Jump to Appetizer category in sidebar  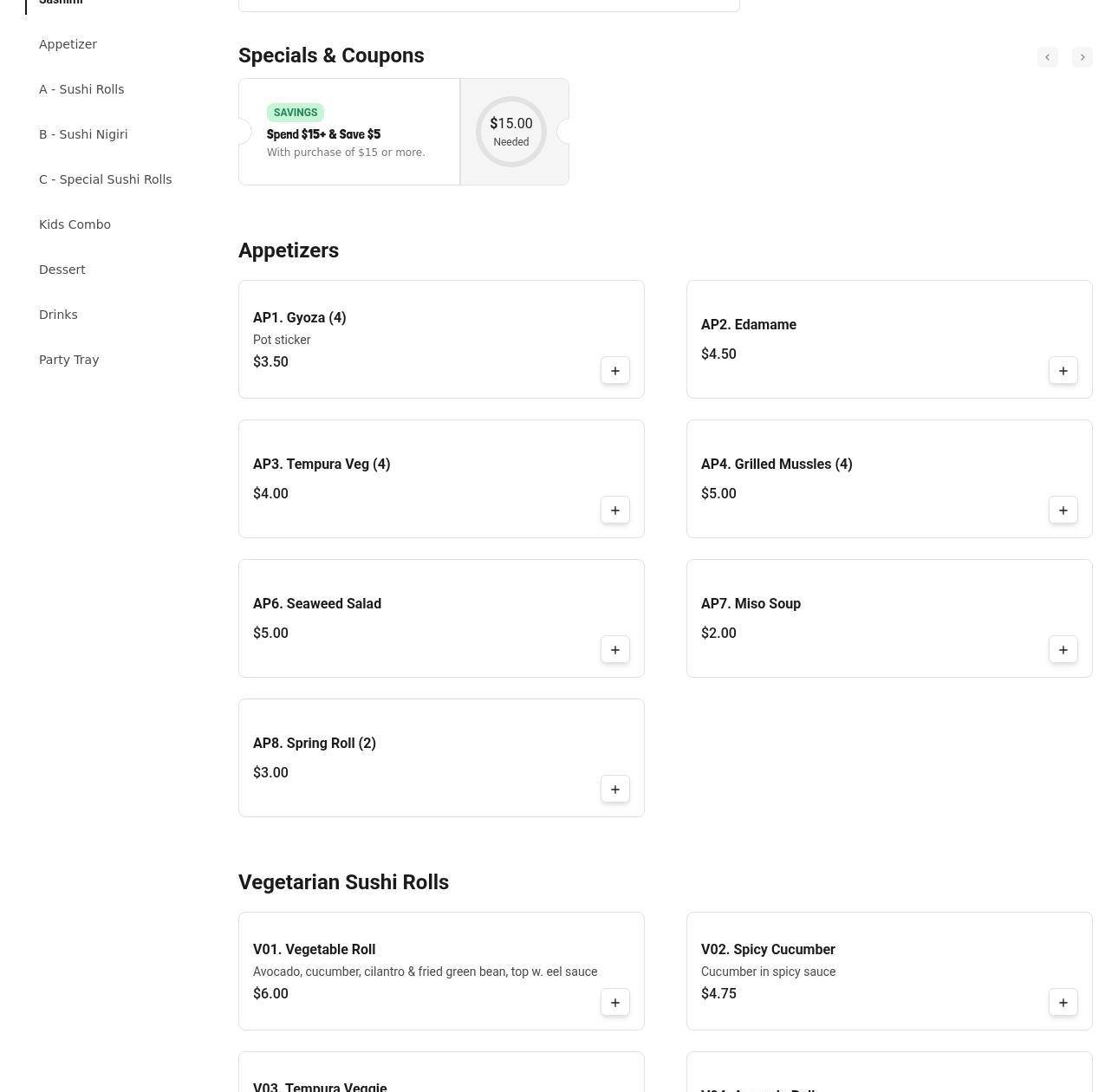point(68,44)
